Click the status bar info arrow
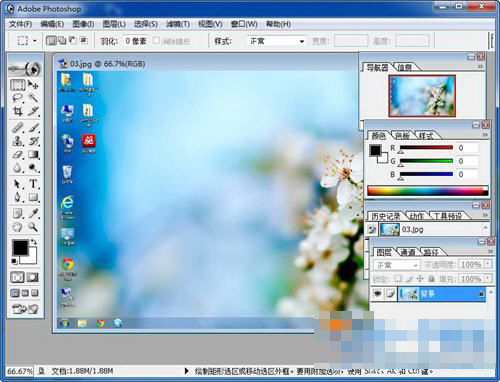This screenshot has width=500, height=382. pos(187,371)
